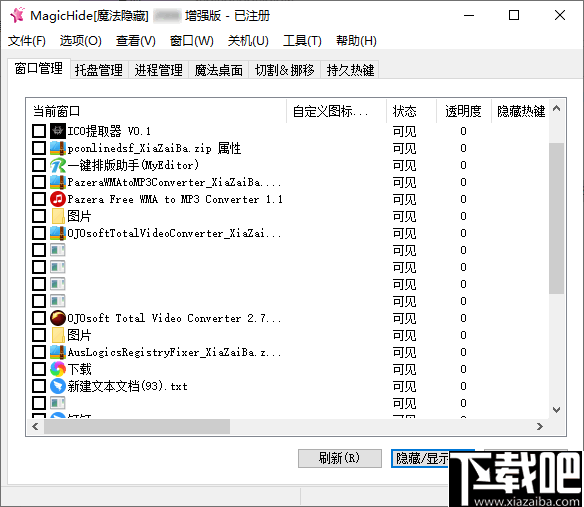Check the box for pconlinedsf_XiaZaiBa.zip 属性
584x507 pixels.
39,148
